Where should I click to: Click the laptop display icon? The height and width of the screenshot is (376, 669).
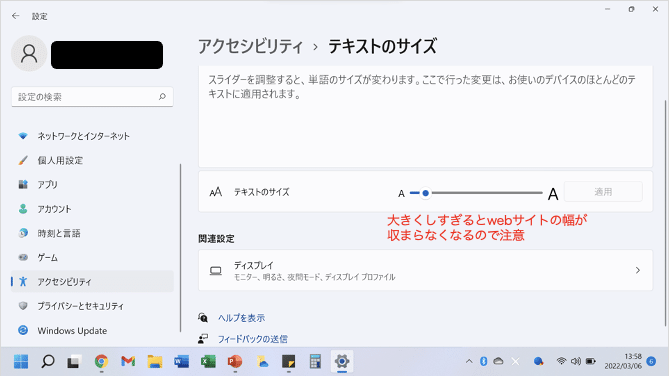(215, 271)
